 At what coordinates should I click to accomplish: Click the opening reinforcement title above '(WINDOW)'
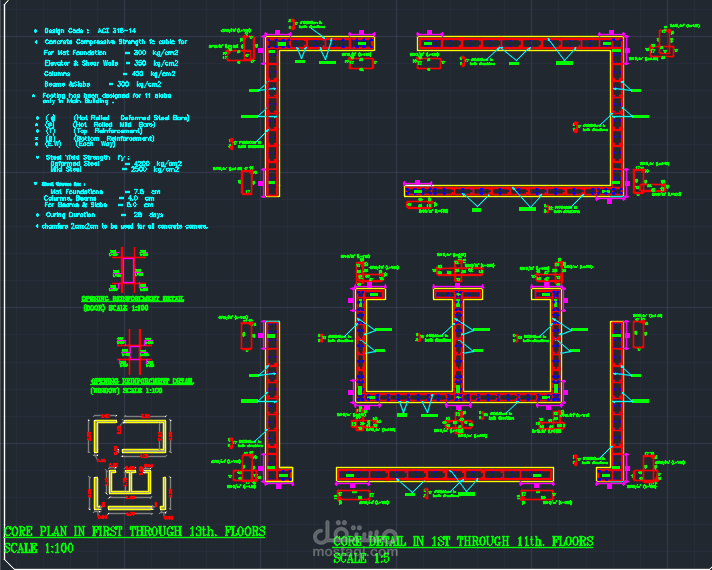[x=142, y=381]
